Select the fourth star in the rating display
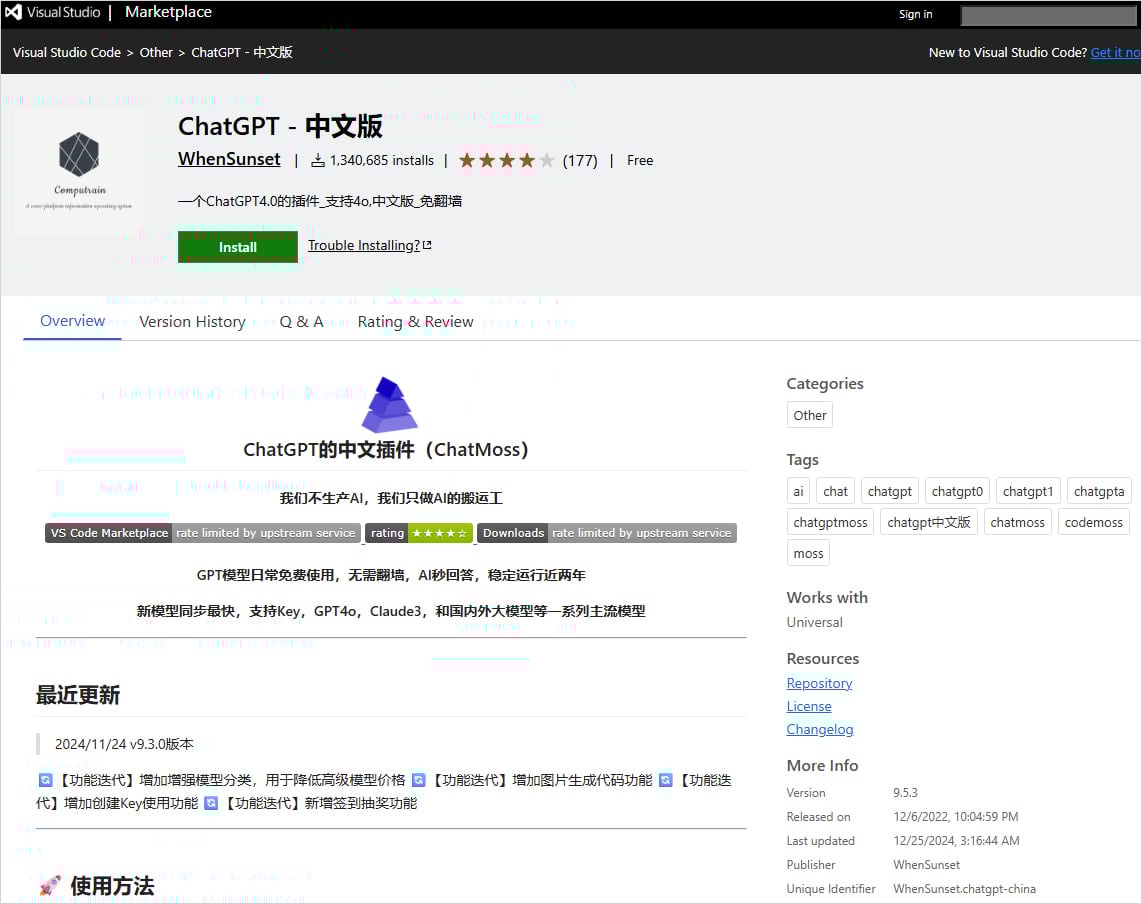The width and height of the screenshot is (1142, 904). [526, 159]
